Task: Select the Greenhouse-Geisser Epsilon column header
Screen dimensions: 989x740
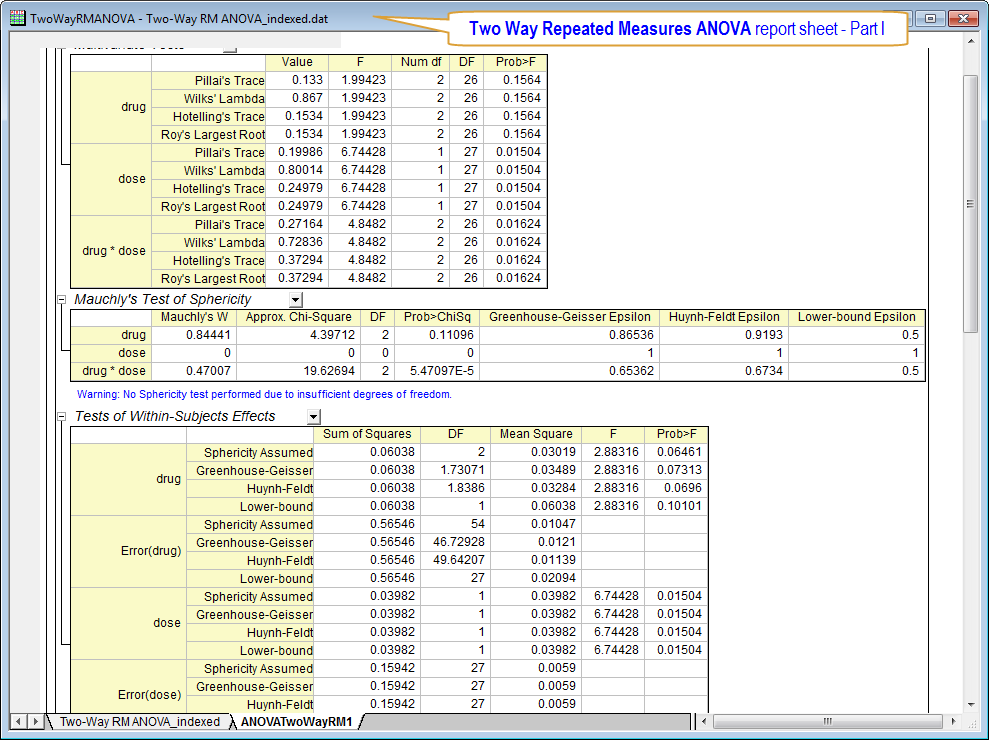Action: 570,317
